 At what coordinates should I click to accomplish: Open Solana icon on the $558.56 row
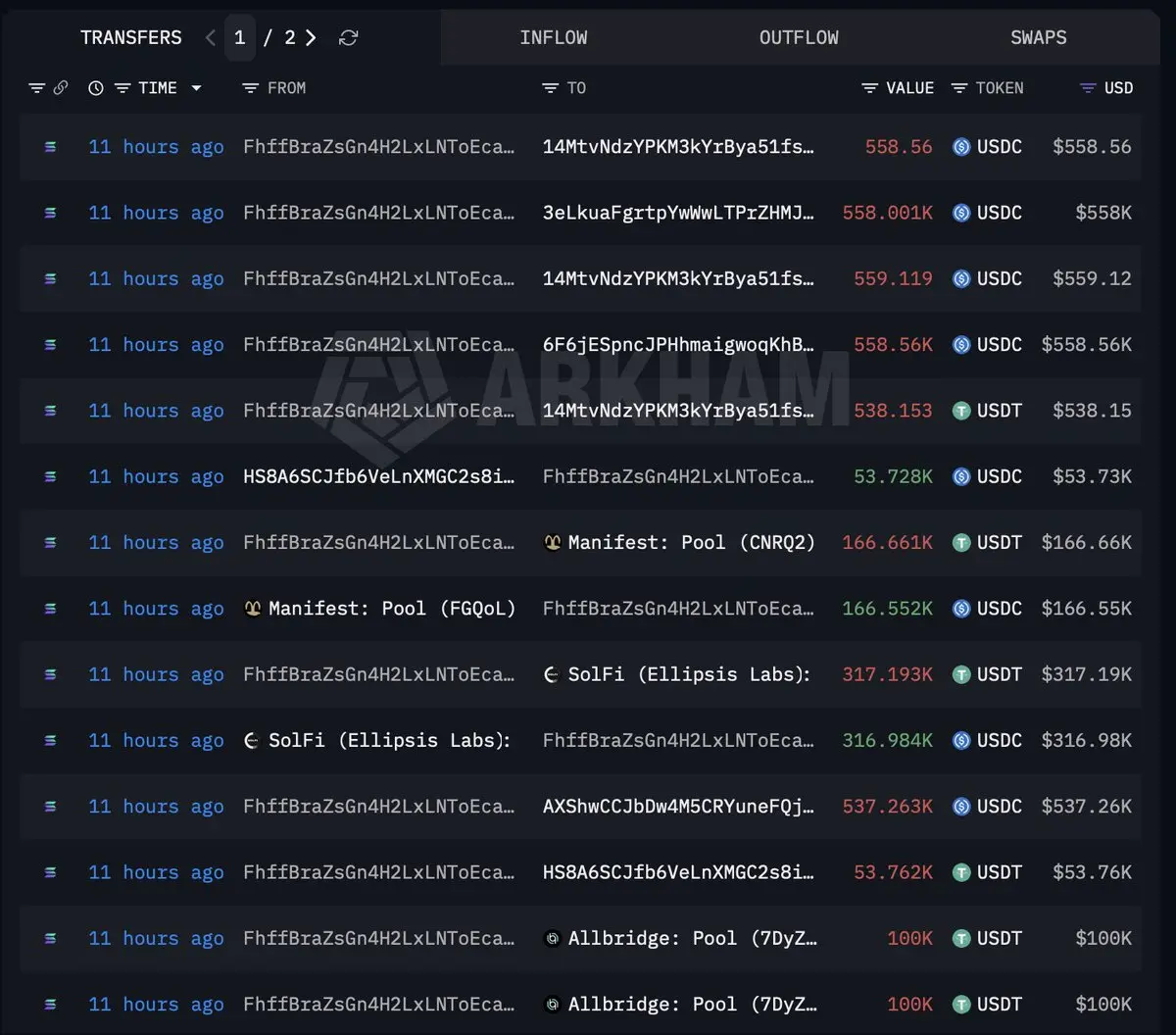tap(50, 147)
